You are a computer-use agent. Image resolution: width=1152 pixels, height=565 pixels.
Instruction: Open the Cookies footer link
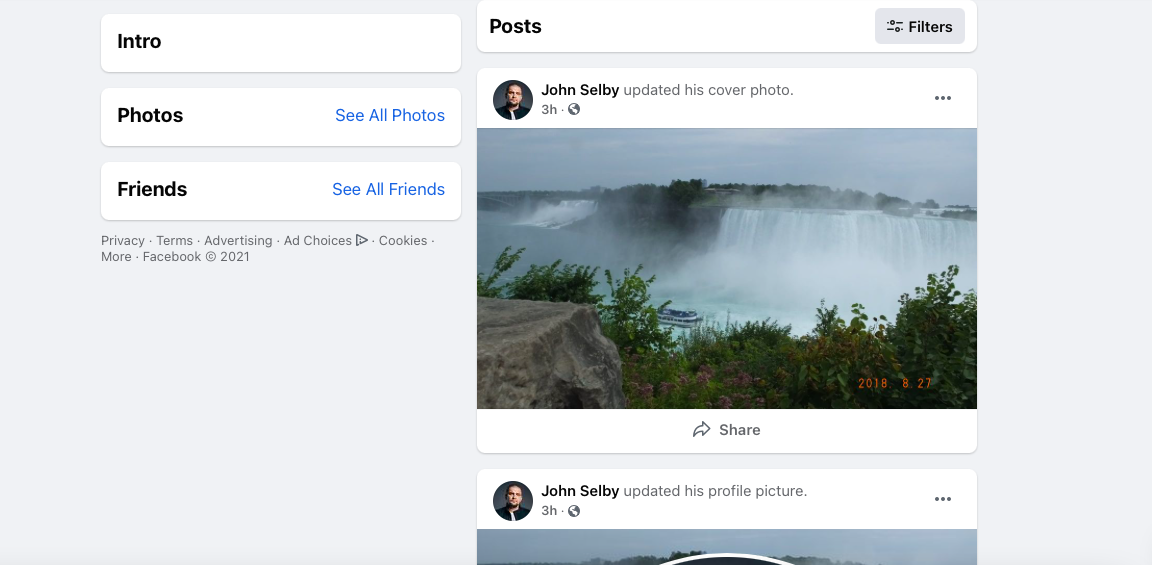[403, 241]
